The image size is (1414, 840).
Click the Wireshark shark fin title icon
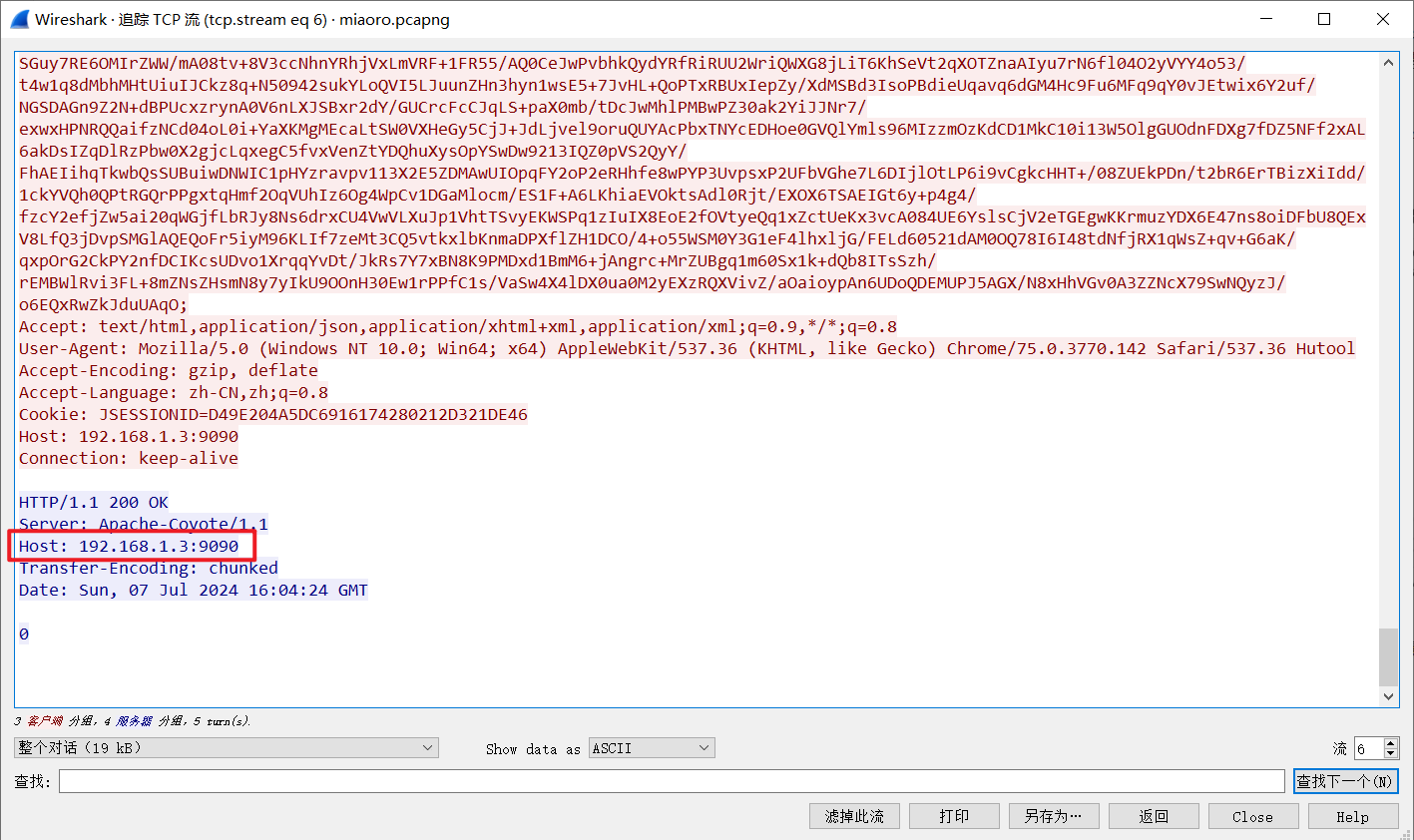click(x=19, y=20)
